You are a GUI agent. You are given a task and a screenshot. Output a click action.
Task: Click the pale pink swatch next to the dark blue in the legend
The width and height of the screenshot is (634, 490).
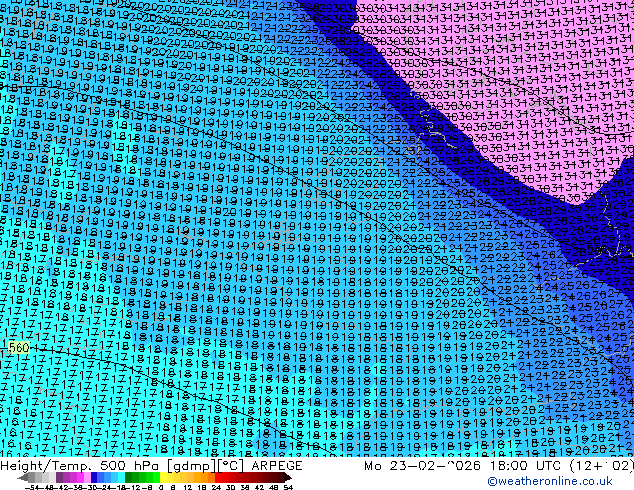click(87, 477)
